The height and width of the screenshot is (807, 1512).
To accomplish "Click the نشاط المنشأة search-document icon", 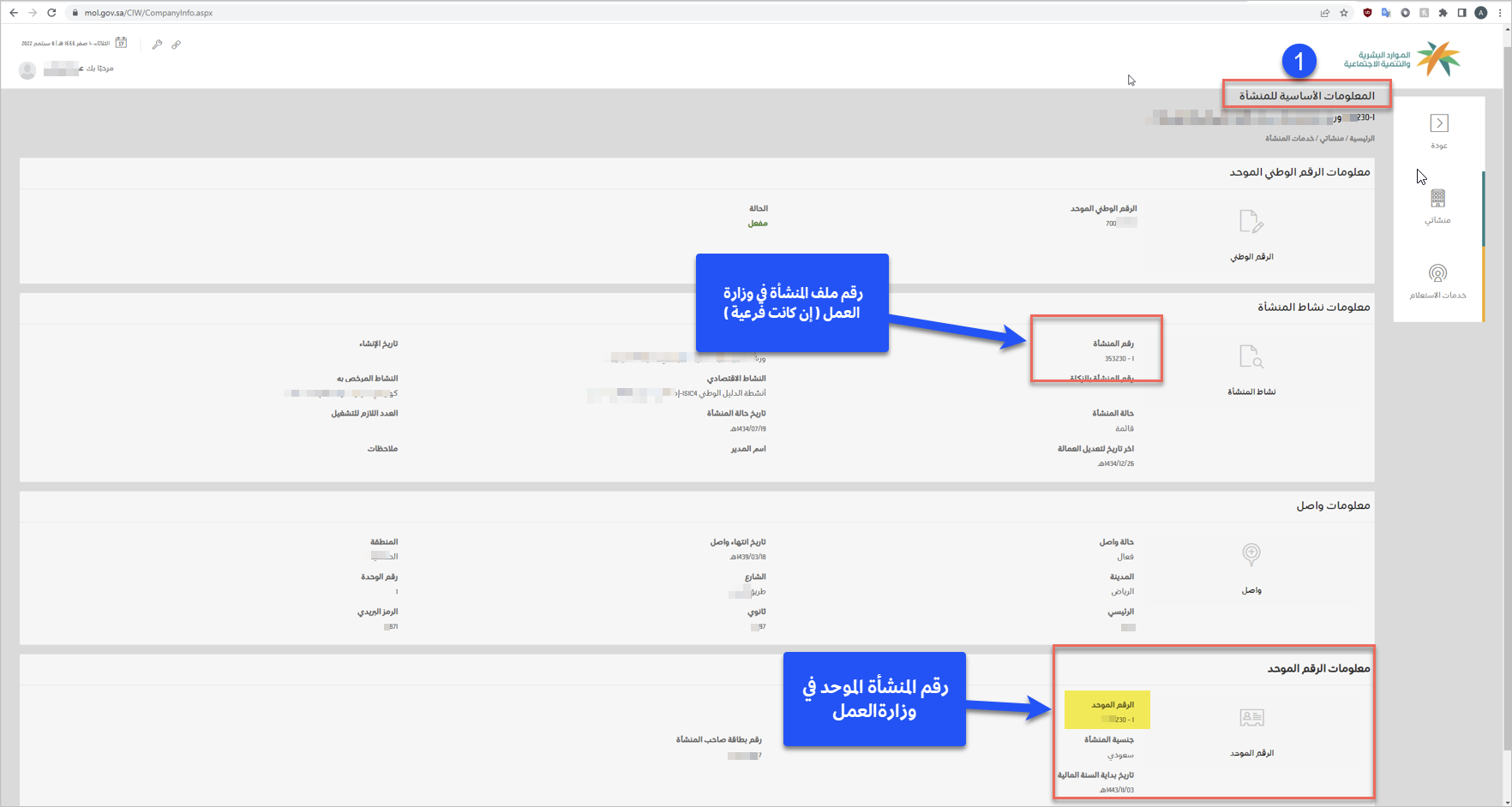I will click(1251, 356).
